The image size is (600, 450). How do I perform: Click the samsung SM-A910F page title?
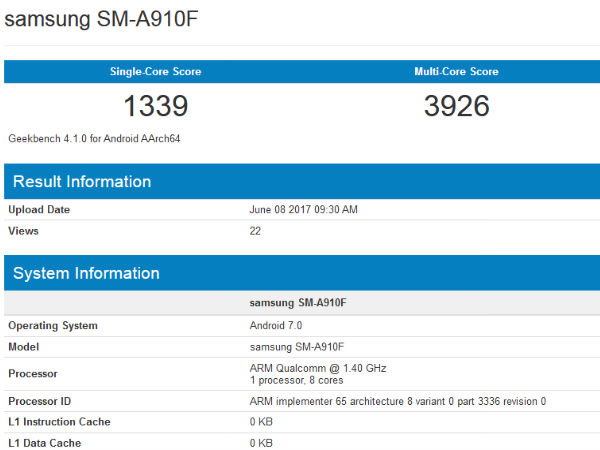(101, 19)
